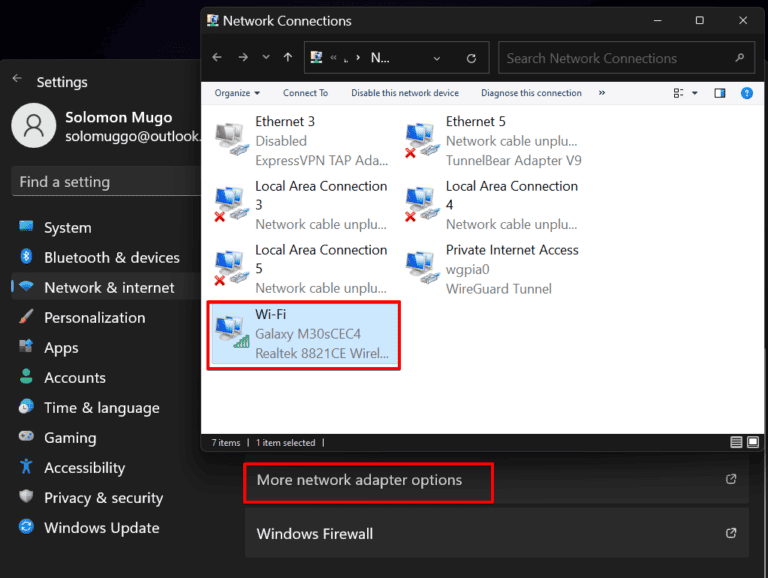The height and width of the screenshot is (578, 768).
Task: Toggle the preview pane
Action: tap(720, 93)
